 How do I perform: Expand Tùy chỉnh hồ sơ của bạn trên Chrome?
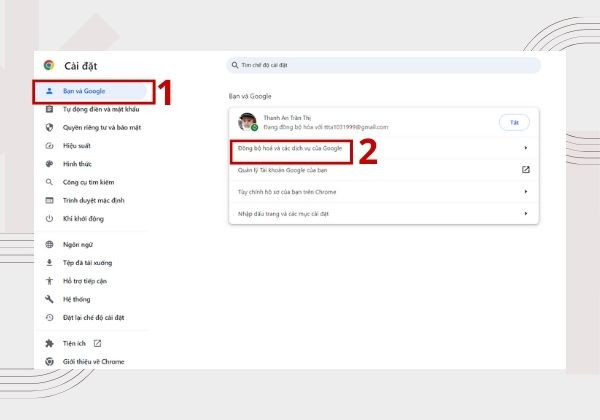coord(383,192)
